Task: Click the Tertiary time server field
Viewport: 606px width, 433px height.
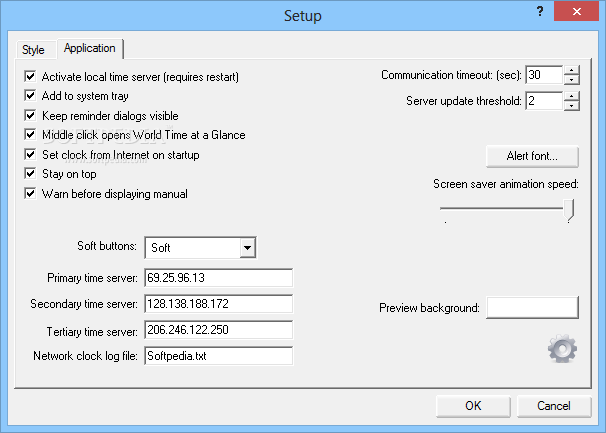Action: click(x=219, y=330)
